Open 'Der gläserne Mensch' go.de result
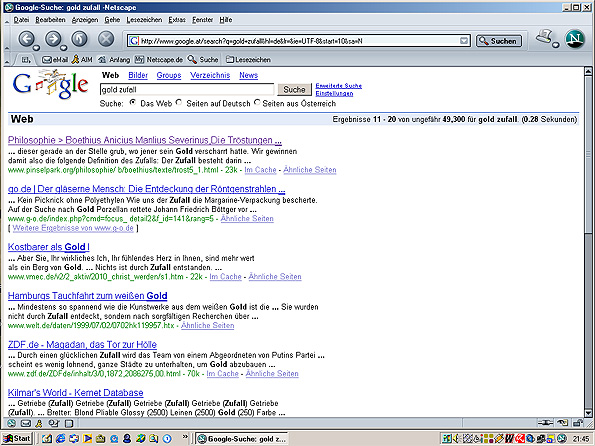The height and width of the screenshot is (446, 595). click(x=146, y=189)
